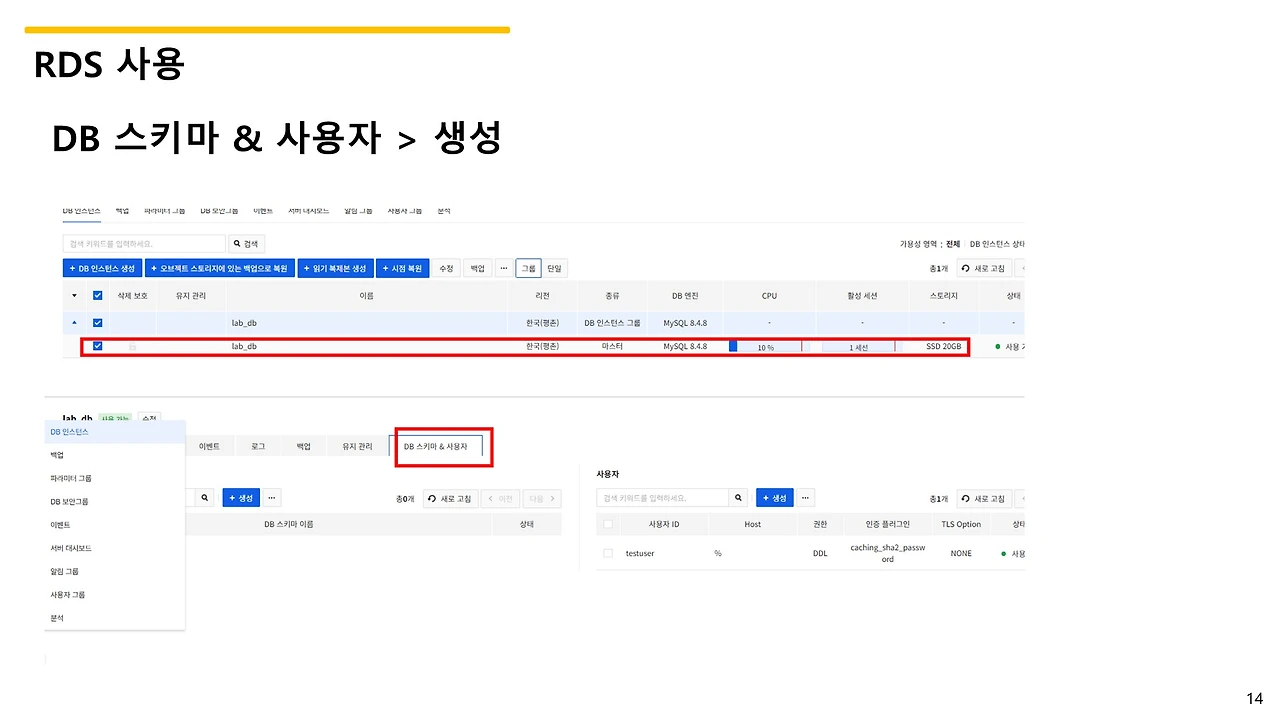
Task: Click the CPU usage 10% progress bar
Action: (x=765, y=346)
